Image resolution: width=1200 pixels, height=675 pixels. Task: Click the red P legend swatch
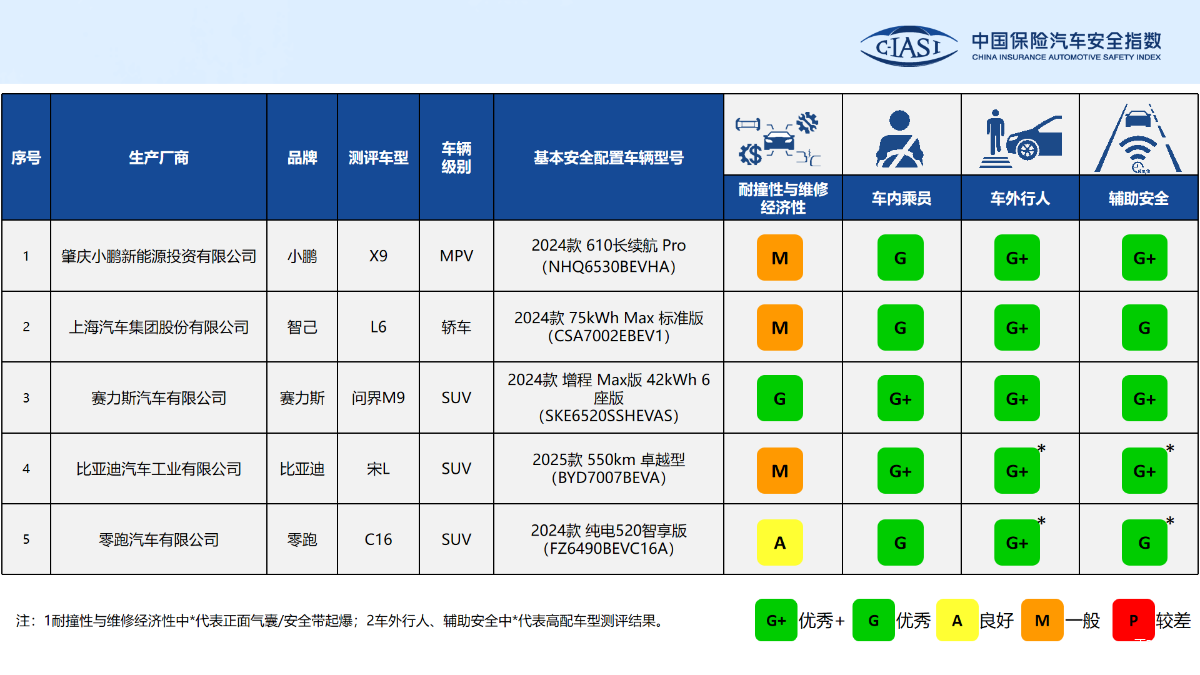[x=1133, y=620]
